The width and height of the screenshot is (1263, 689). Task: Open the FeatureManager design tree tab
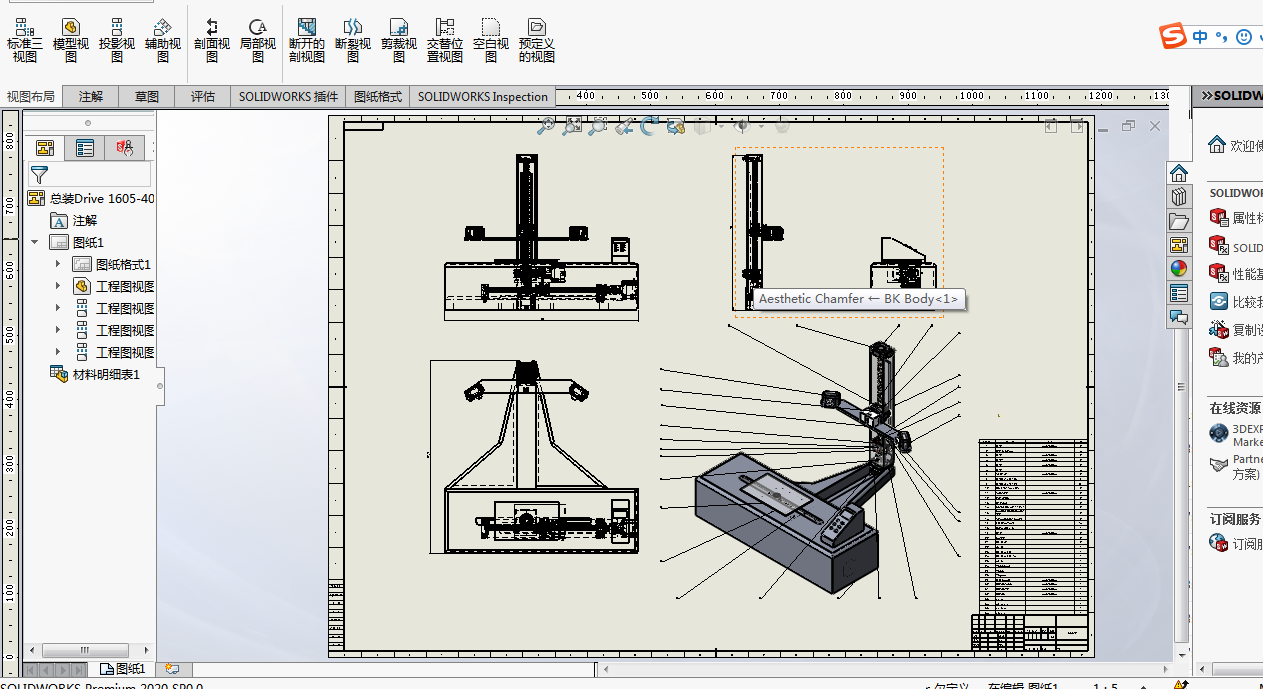[x=44, y=148]
